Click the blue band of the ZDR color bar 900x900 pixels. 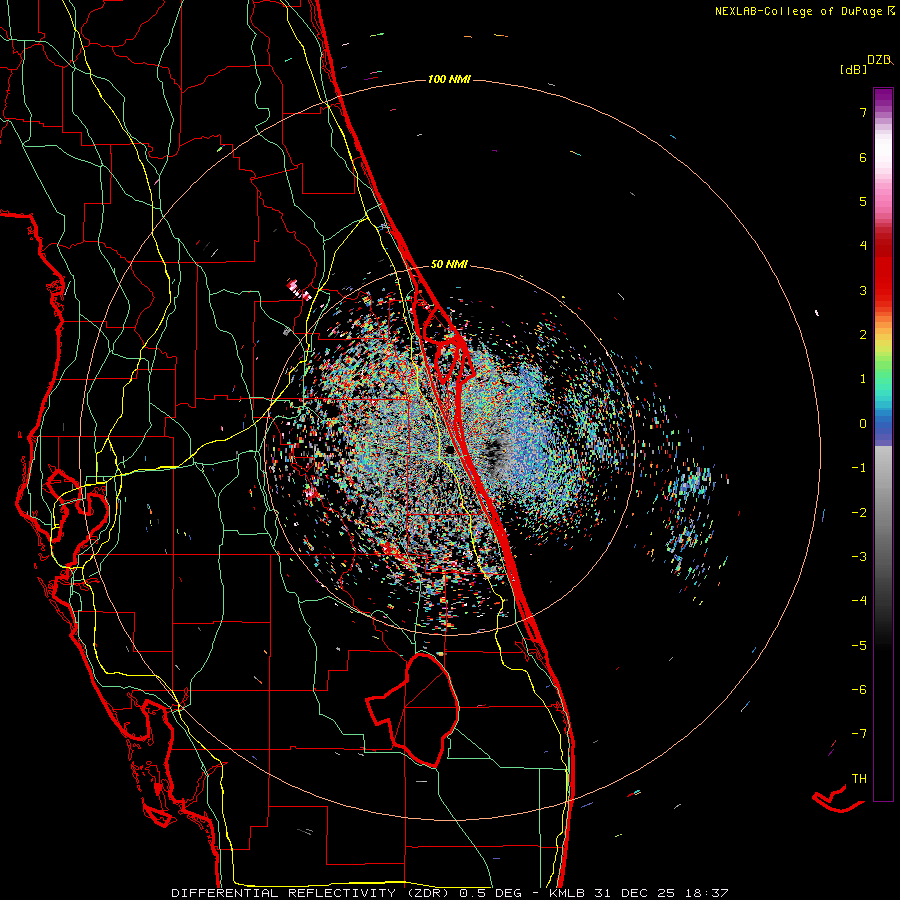(x=883, y=428)
